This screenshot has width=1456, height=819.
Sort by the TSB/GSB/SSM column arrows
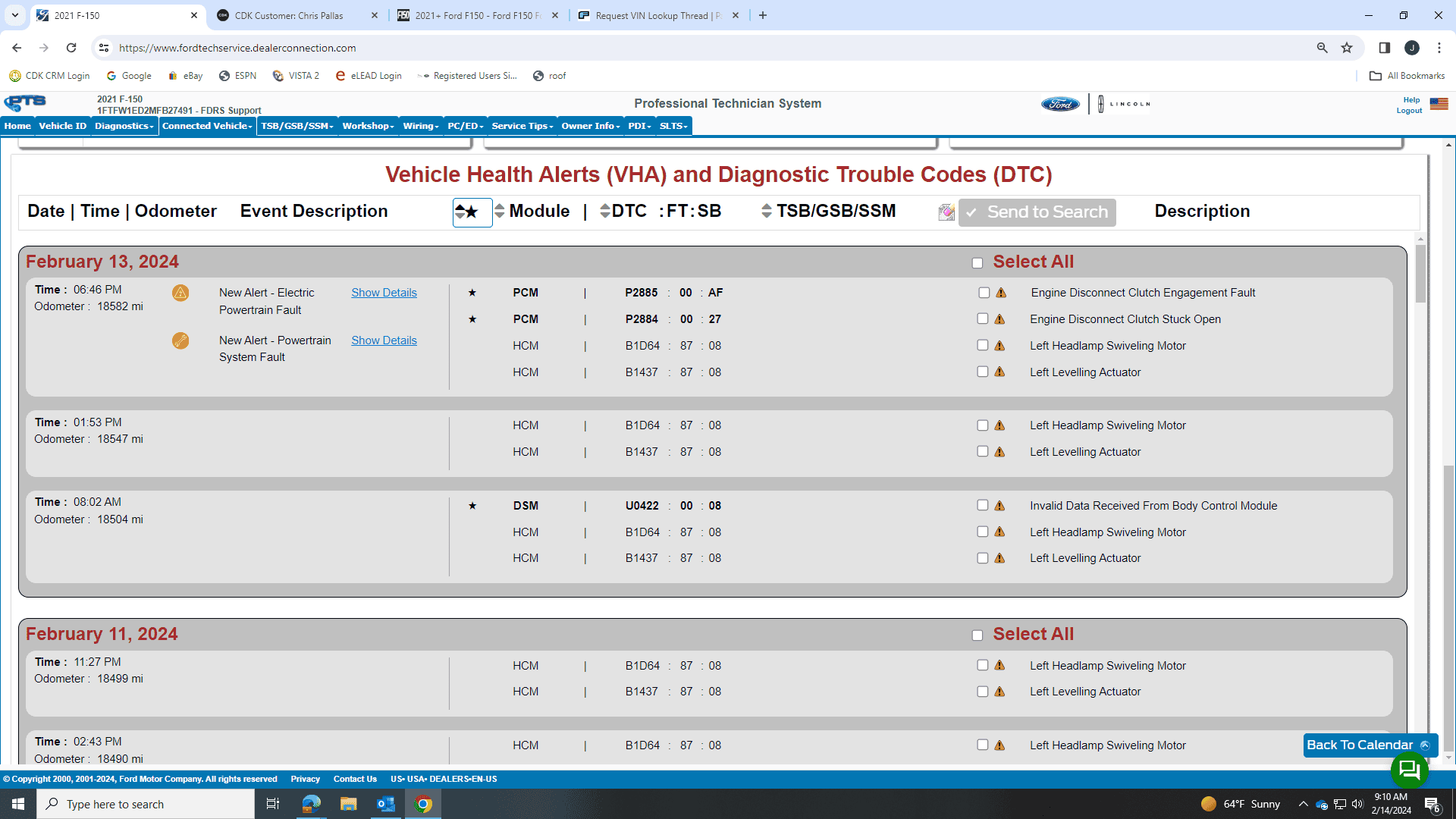pyautogui.click(x=767, y=212)
